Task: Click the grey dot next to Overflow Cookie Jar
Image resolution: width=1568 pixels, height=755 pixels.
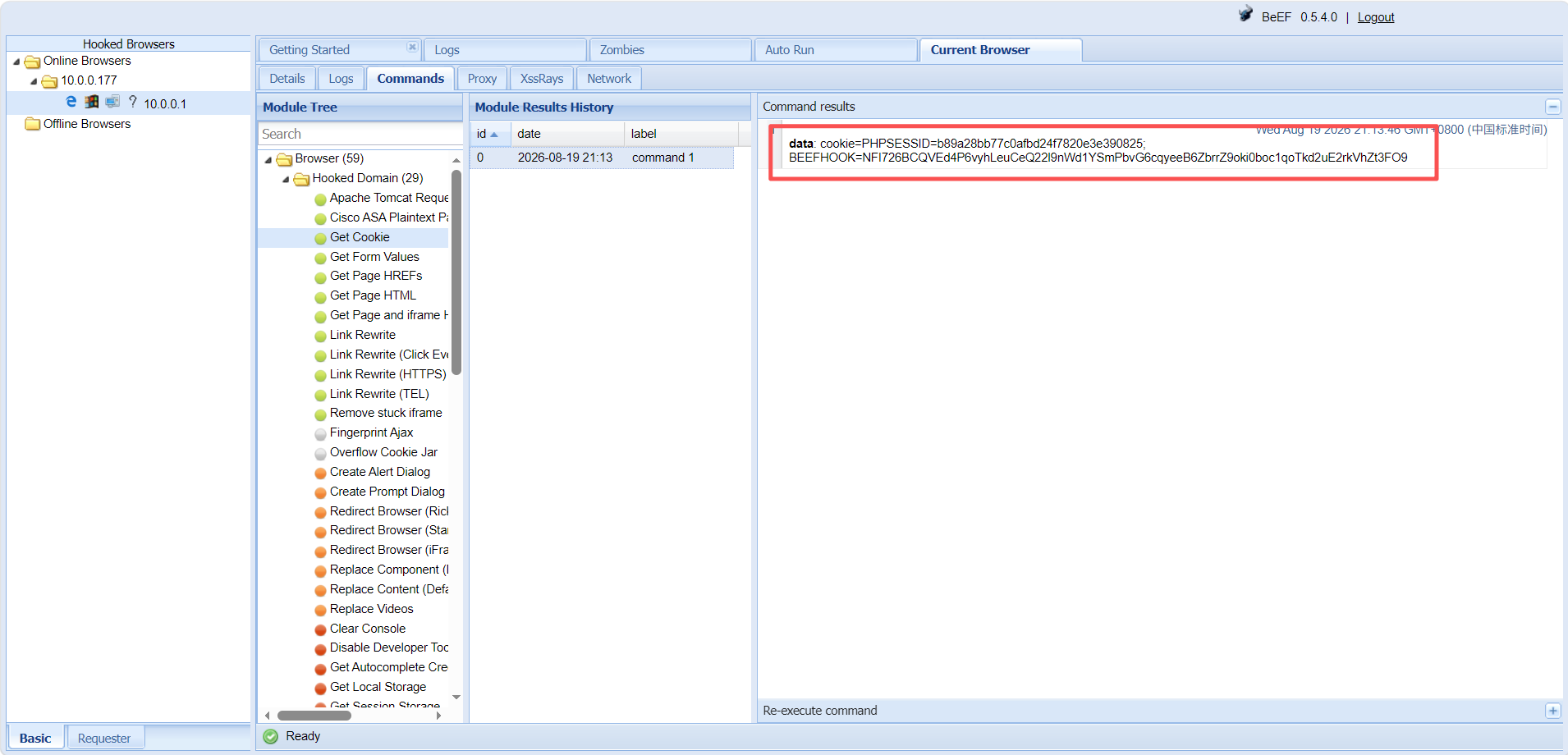Action: pyautogui.click(x=320, y=453)
